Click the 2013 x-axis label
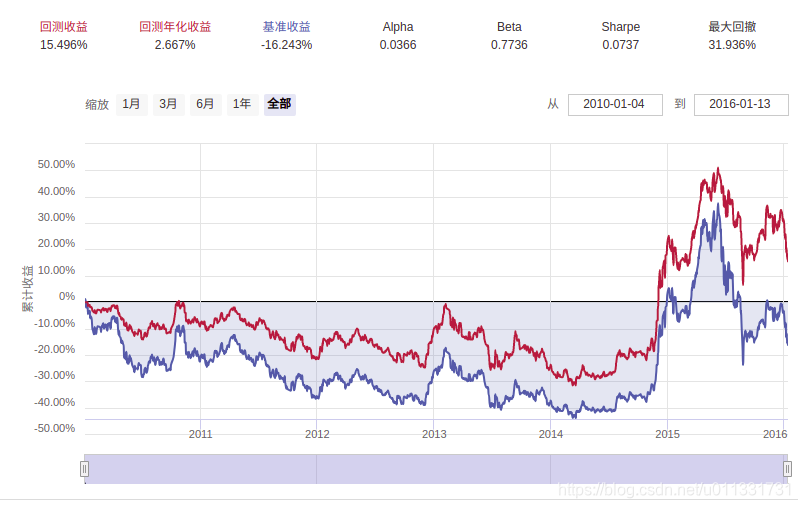 coord(434,434)
